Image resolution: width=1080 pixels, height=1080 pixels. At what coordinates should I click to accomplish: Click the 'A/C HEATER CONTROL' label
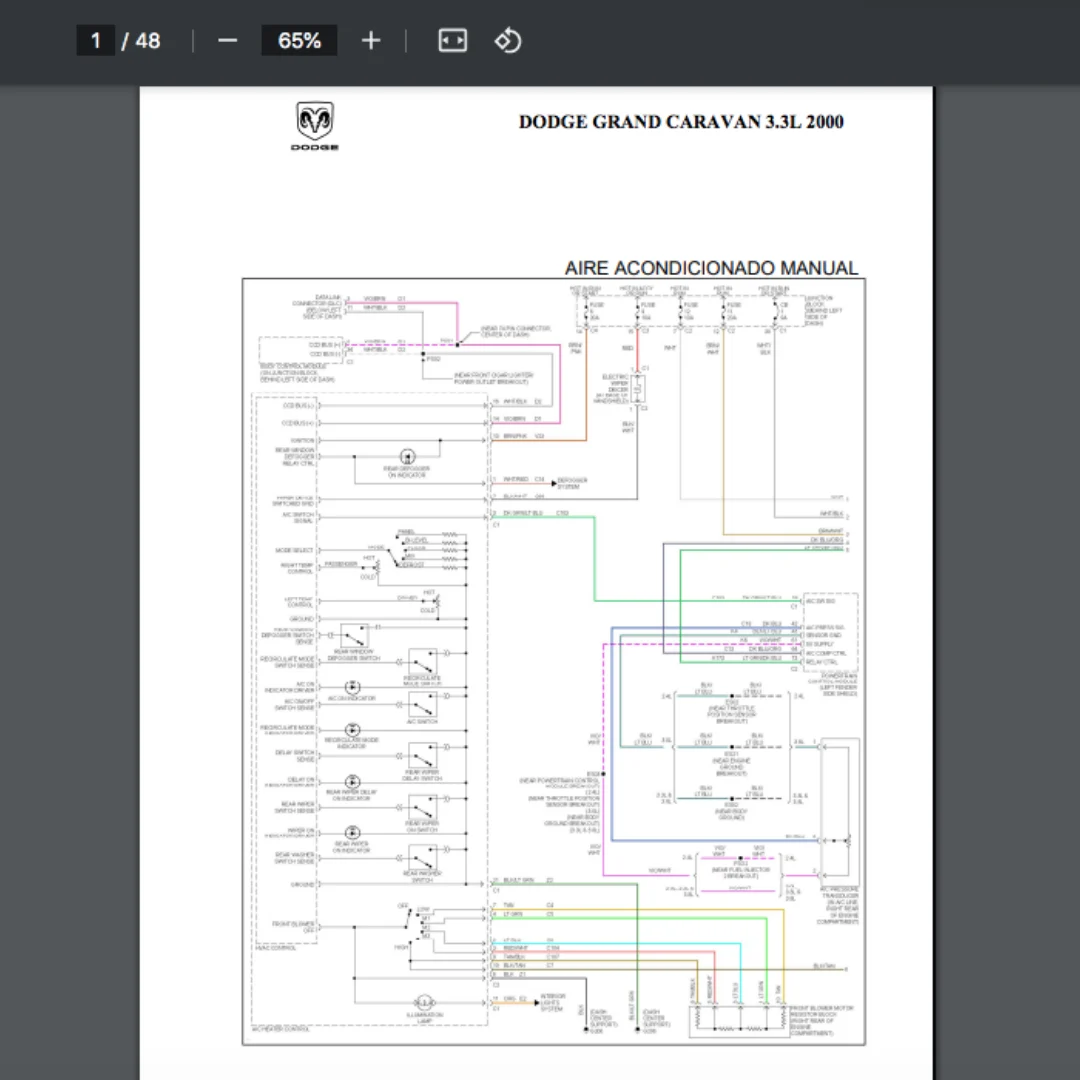pos(281,1029)
